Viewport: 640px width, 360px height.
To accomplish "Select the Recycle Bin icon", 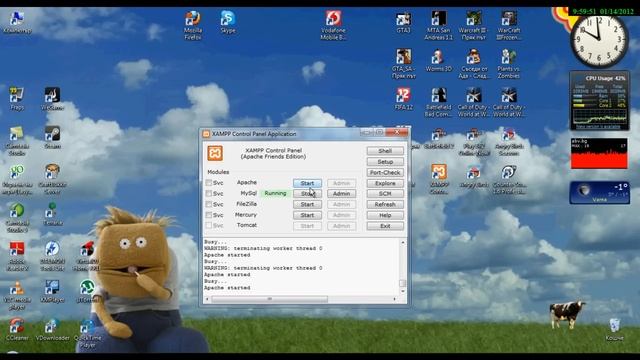I will pos(614,330).
